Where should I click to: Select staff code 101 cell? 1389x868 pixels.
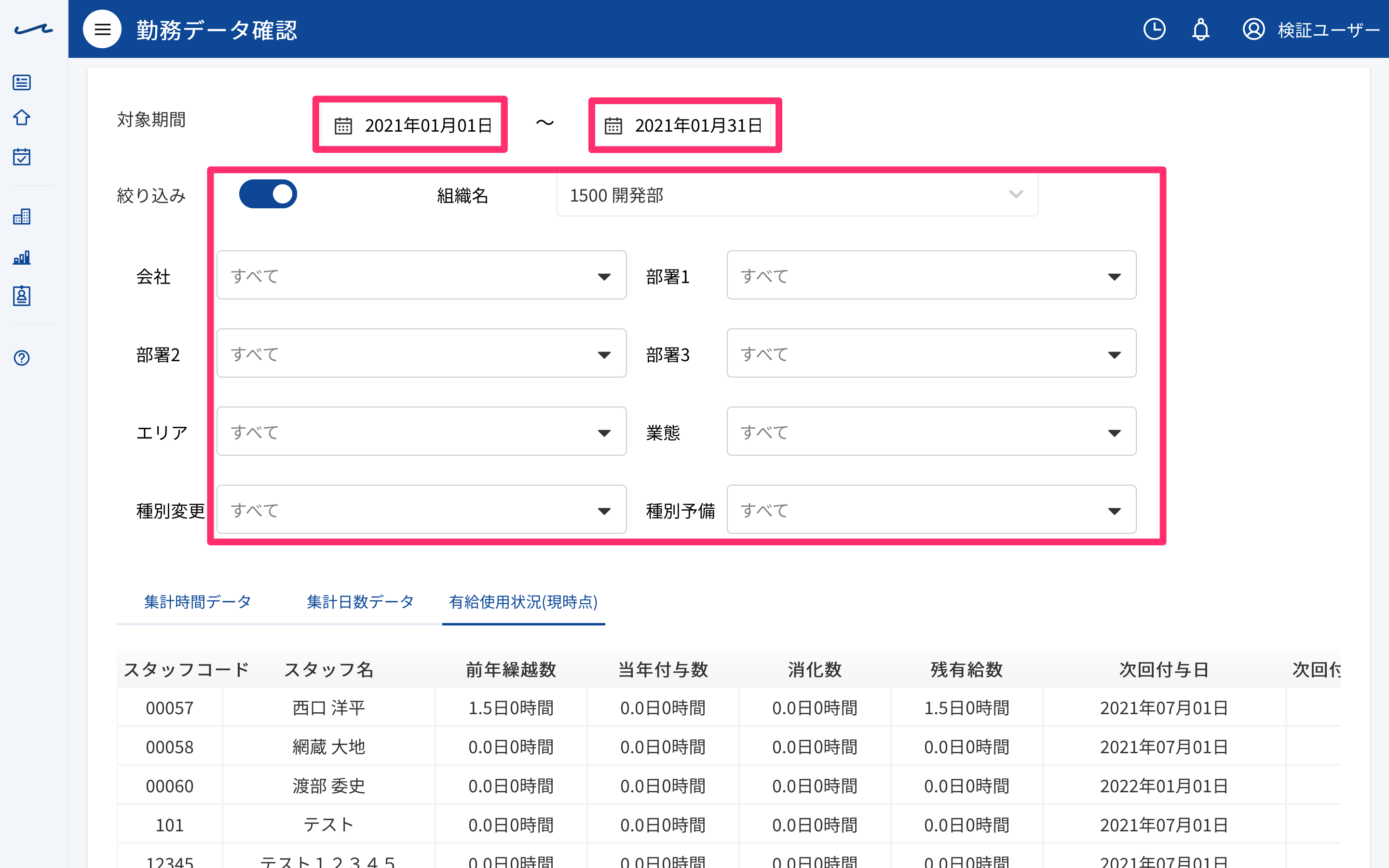tap(169, 825)
